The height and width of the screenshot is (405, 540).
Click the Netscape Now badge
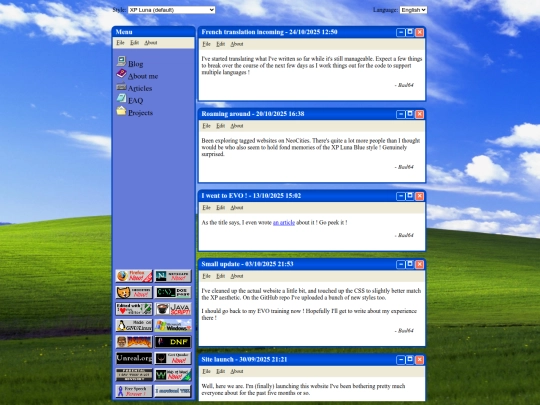173,276
